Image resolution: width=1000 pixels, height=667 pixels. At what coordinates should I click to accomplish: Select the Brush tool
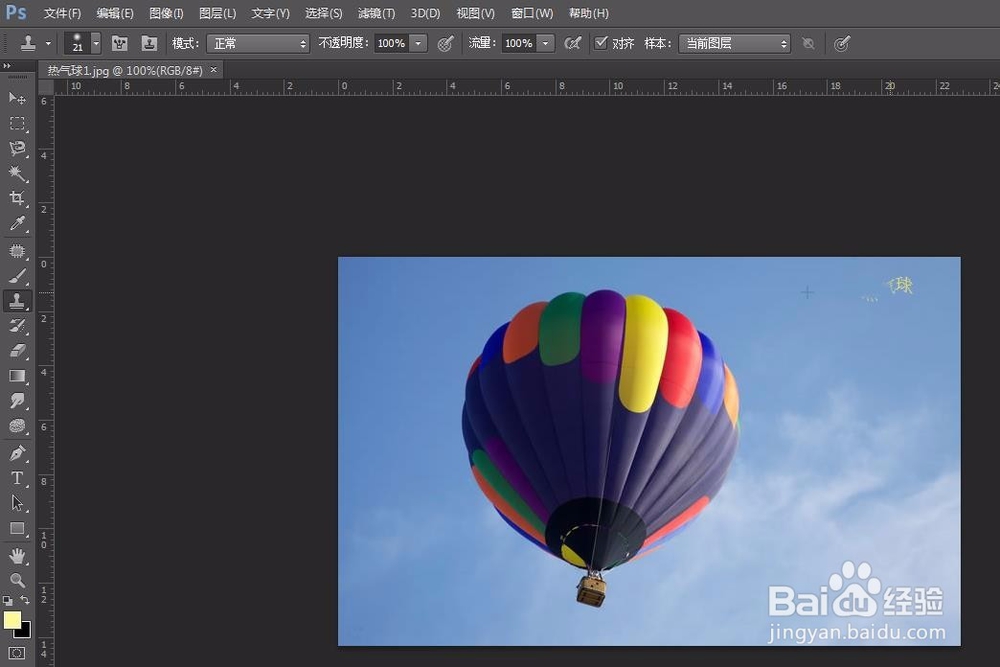tap(17, 276)
